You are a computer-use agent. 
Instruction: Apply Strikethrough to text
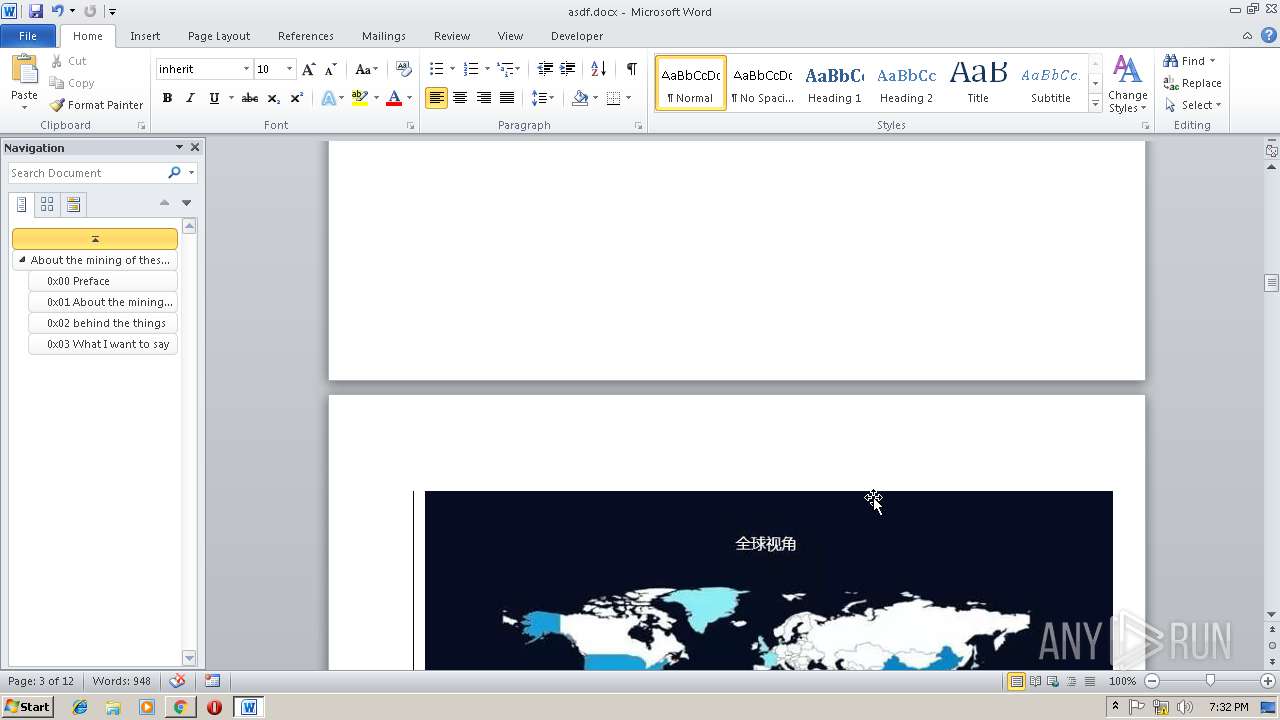pos(250,98)
